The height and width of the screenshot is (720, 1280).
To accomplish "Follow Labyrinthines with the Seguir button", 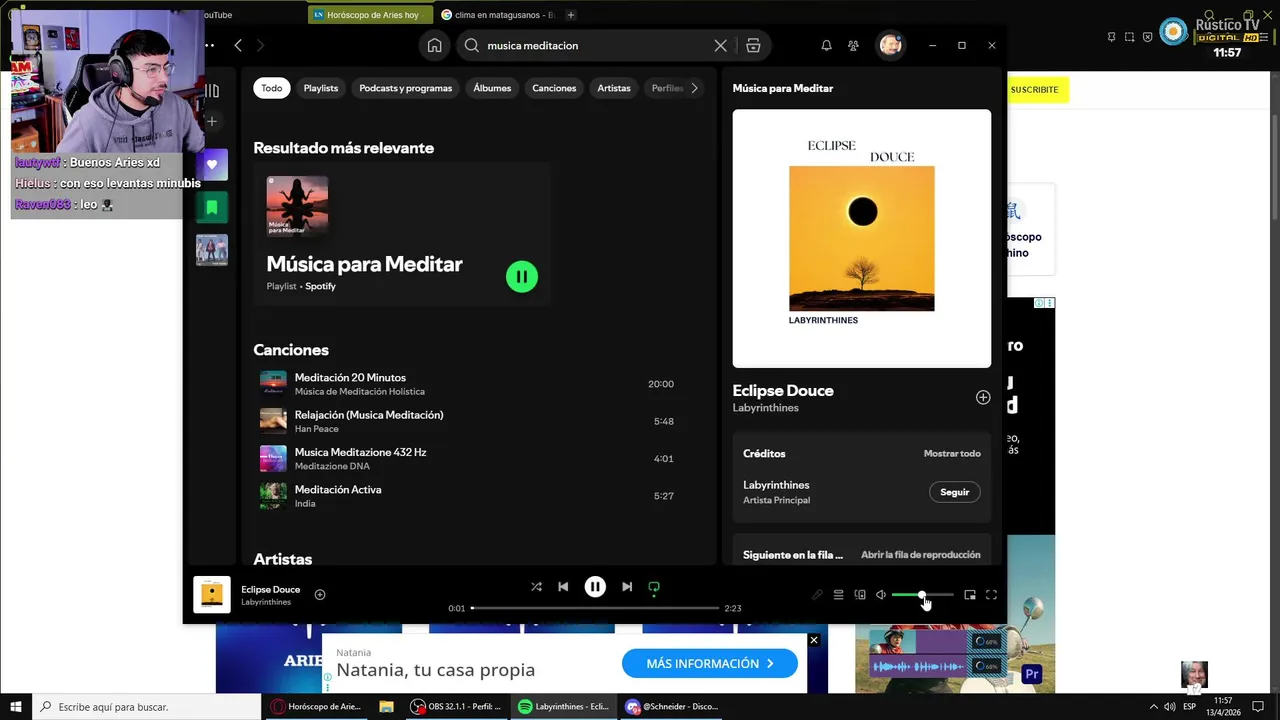I will click(x=955, y=492).
